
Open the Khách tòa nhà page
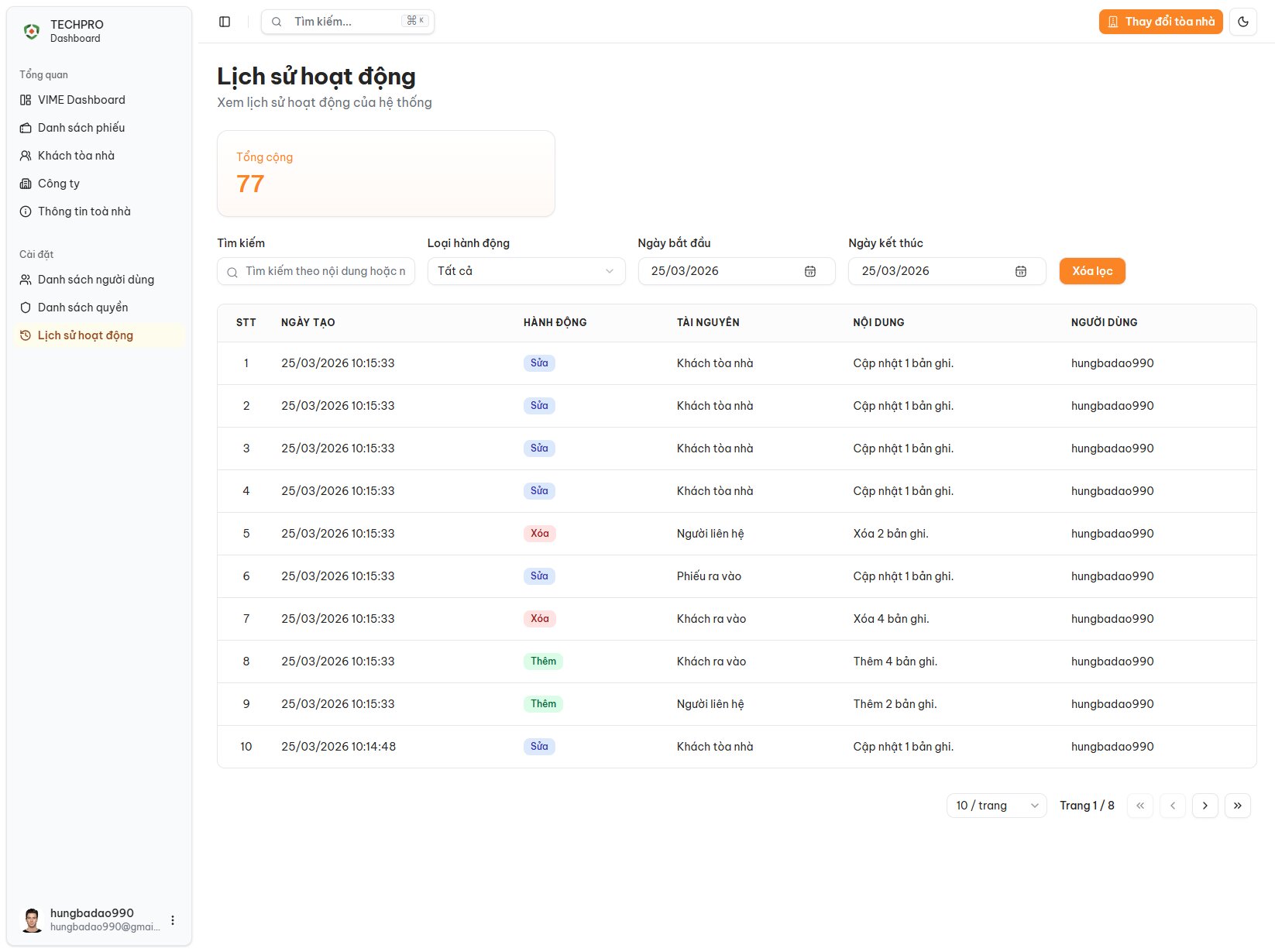point(76,156)
